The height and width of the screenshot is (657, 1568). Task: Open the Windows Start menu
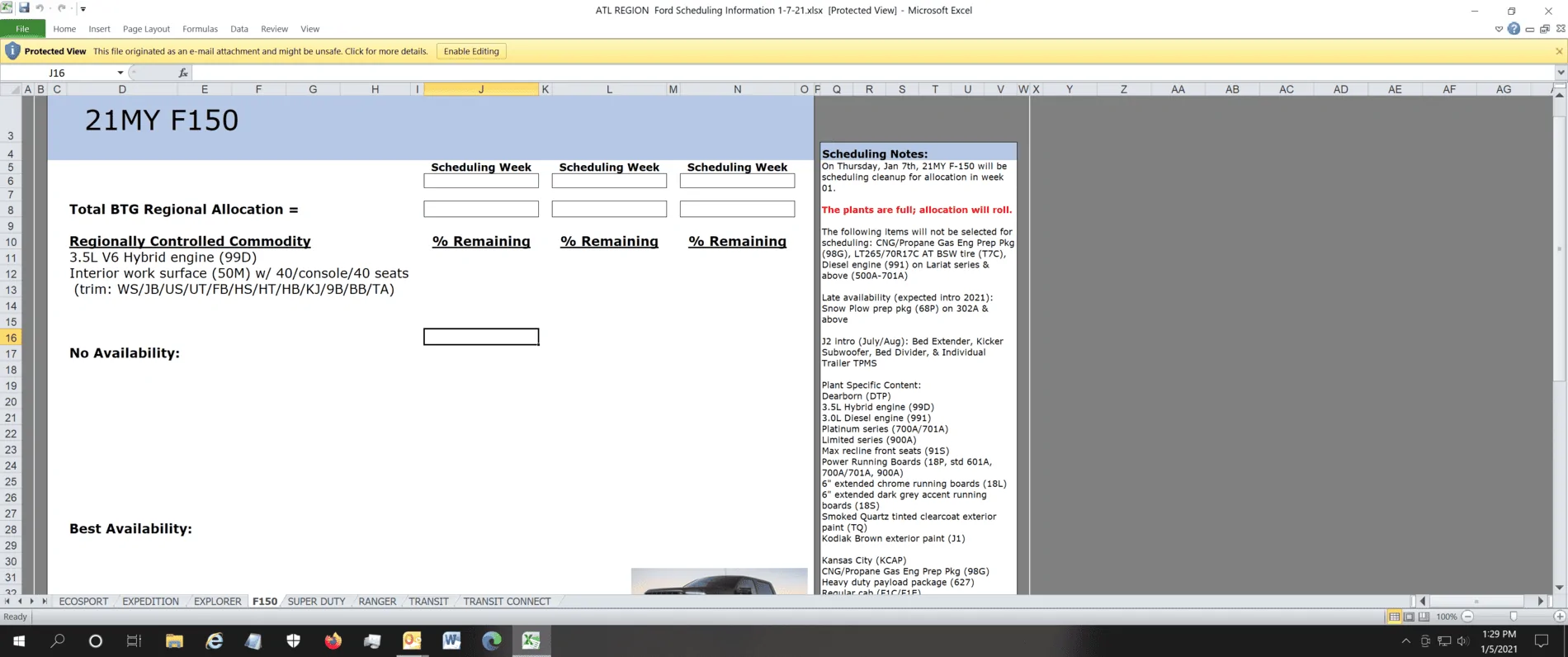pyautogui.click(x=19, y=640)
